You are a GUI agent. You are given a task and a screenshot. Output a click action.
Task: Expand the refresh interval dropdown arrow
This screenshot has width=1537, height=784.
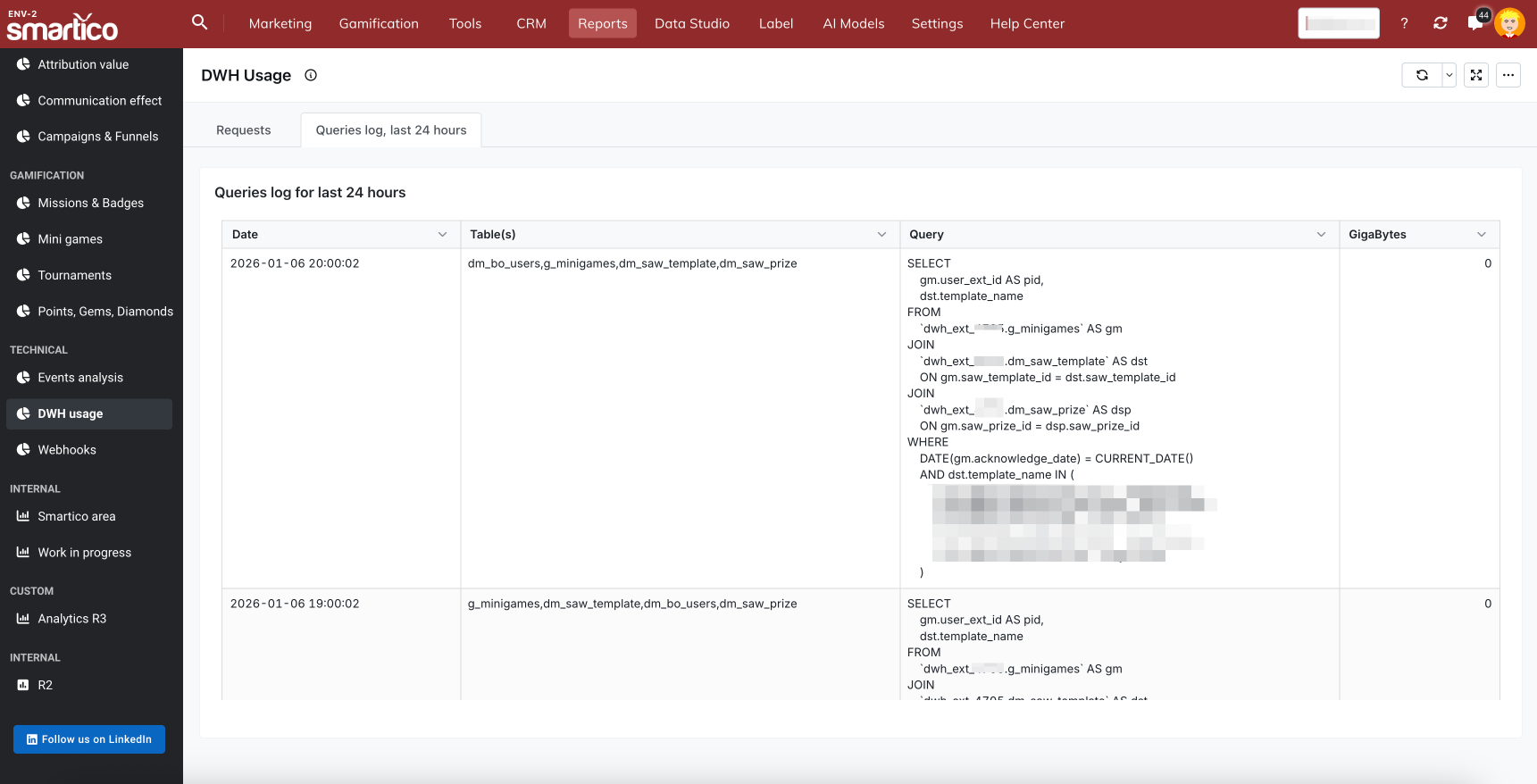(1449, 75)
